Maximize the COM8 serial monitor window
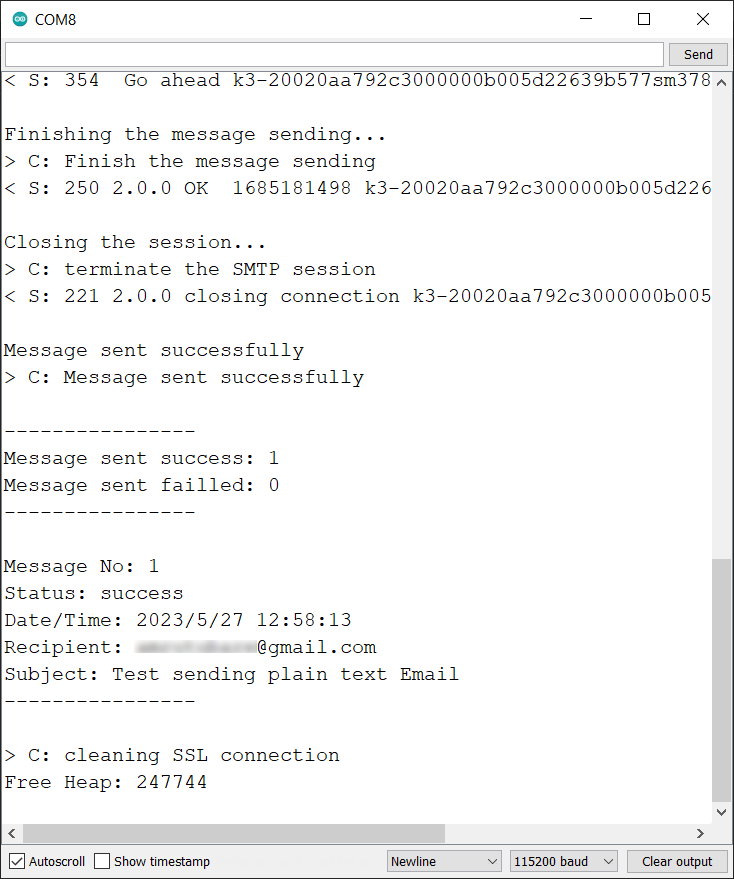This screenshot has height=879, width=734. (x=644, y=19)
